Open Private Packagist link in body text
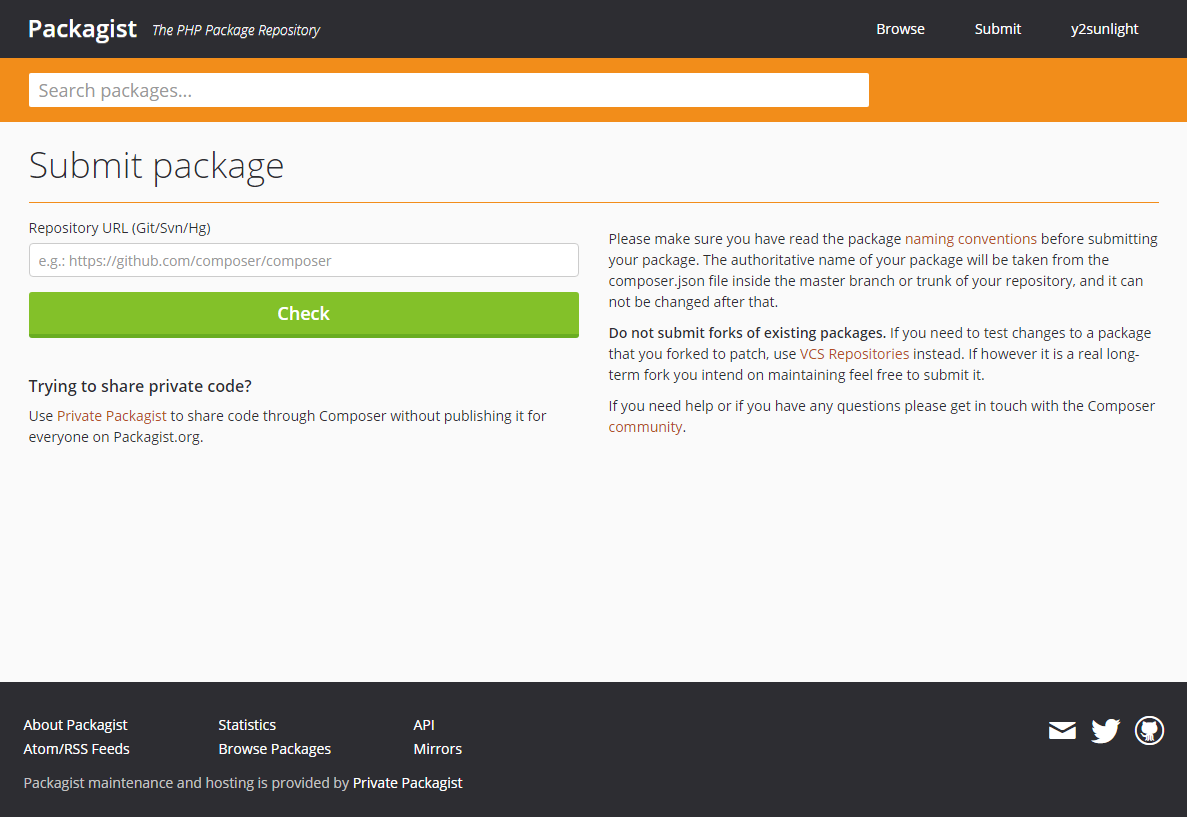1187x817 pixels. point(112,416)
